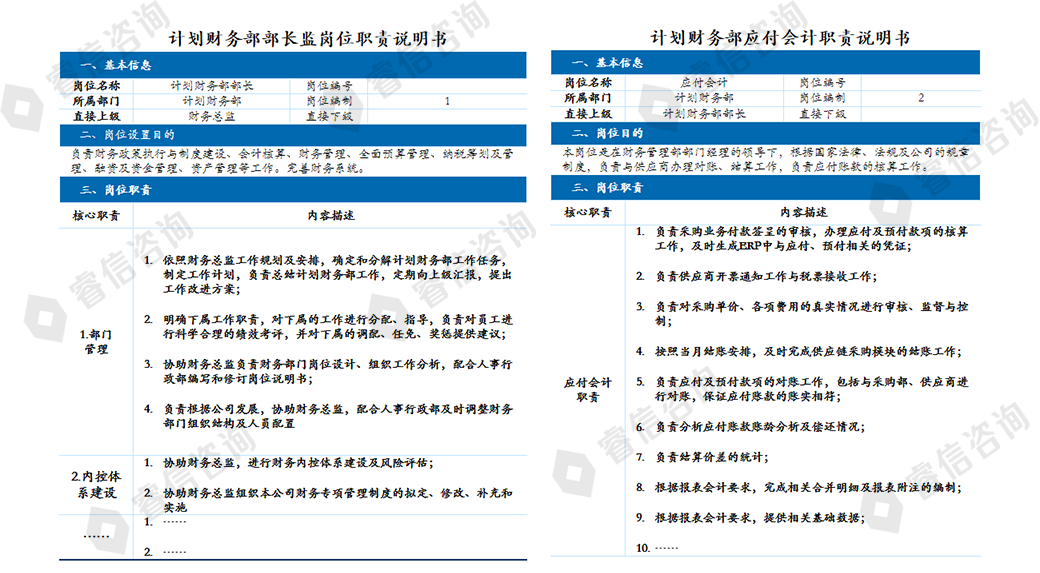Click the title "计划财务部部长监岗位职责说明书"
This screenshot has width=1040, height=573.
pyautogui.click(x=308, y=39)
